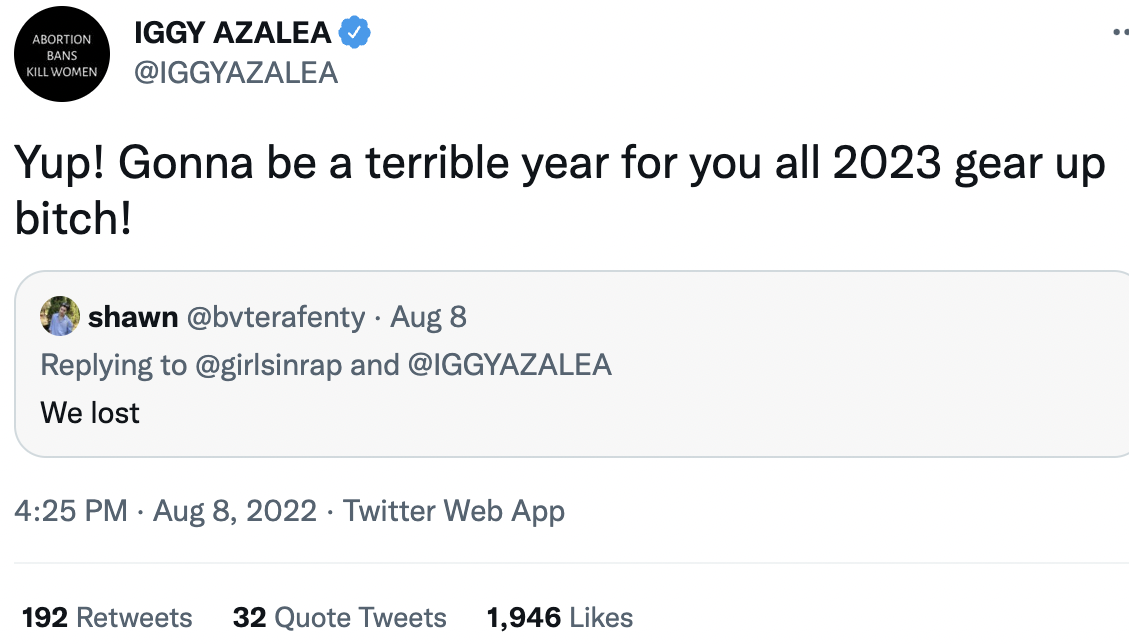Click the Twitter Web App source link
The image size is (1129, 644).
[x=454, y=511]
